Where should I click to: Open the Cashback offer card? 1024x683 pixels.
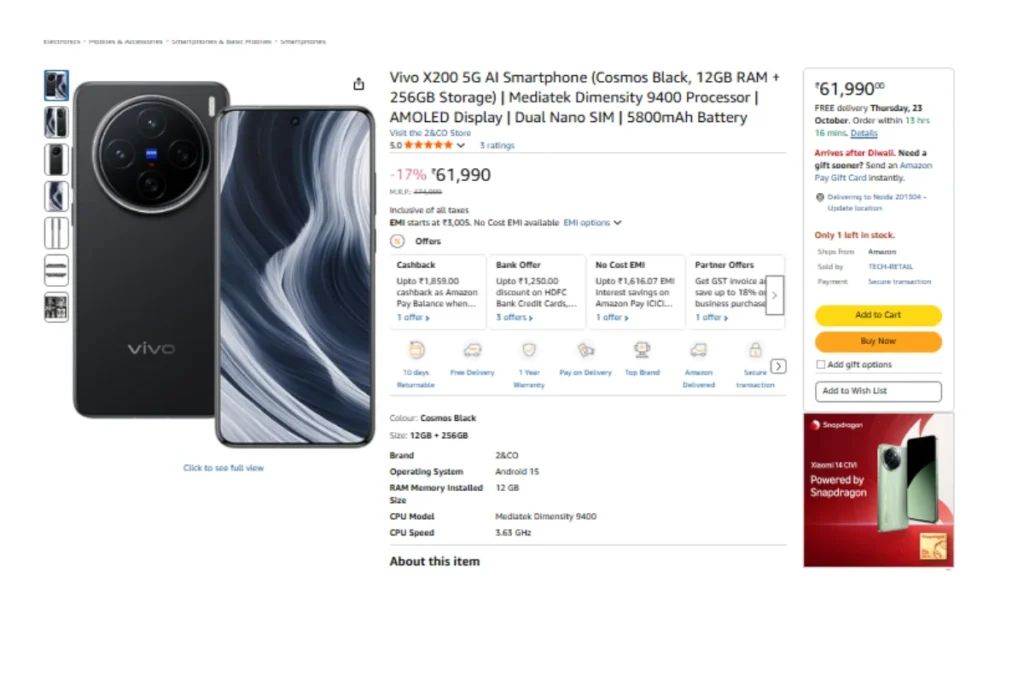click(437, 291)
